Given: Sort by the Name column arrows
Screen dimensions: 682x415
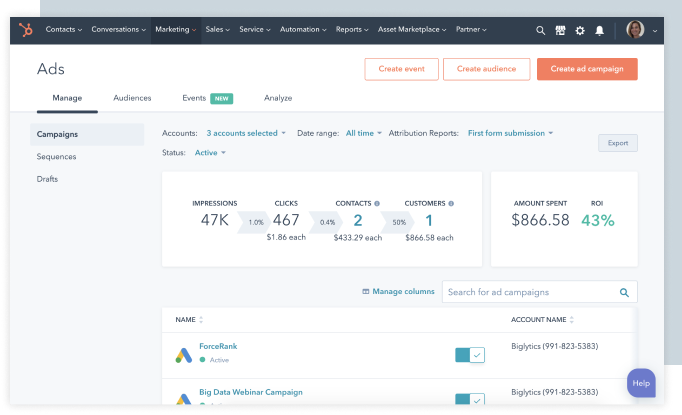Looking at the screenshot, I should point(201,320).
